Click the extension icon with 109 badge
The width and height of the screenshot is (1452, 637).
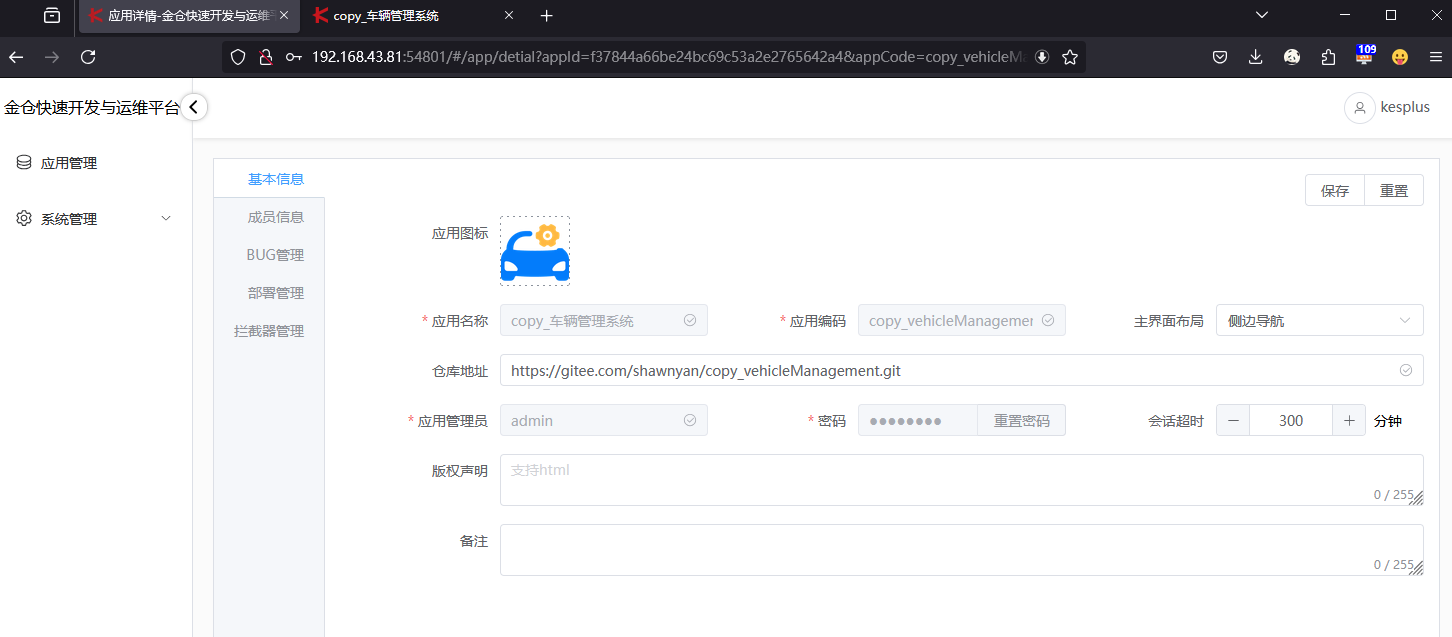1365,55
